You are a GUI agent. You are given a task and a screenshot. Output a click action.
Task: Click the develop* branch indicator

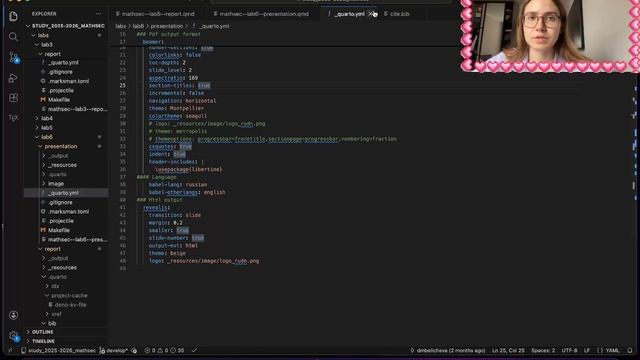coord(114,350)
